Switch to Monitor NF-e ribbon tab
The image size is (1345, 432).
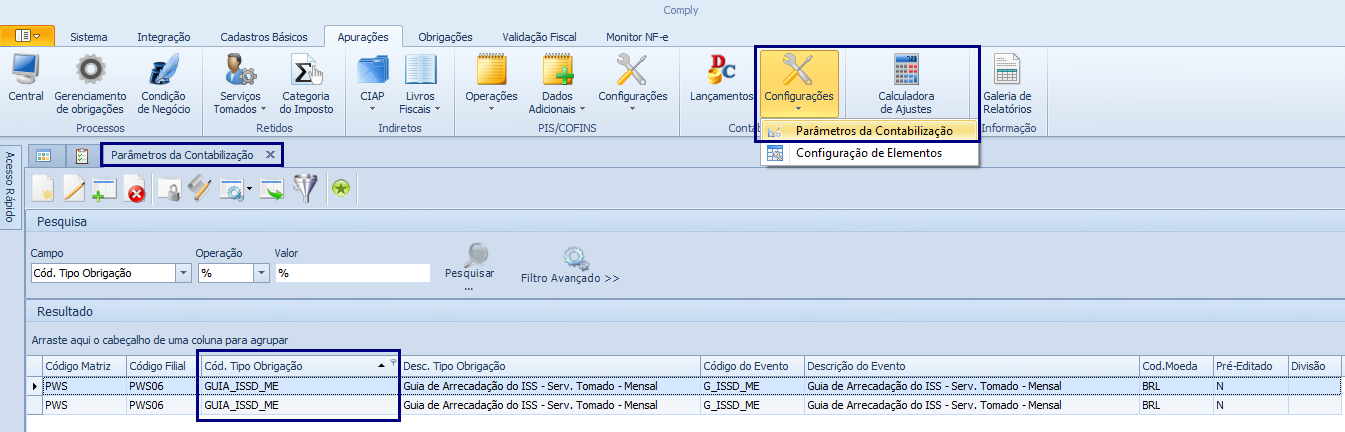point(637,37)
